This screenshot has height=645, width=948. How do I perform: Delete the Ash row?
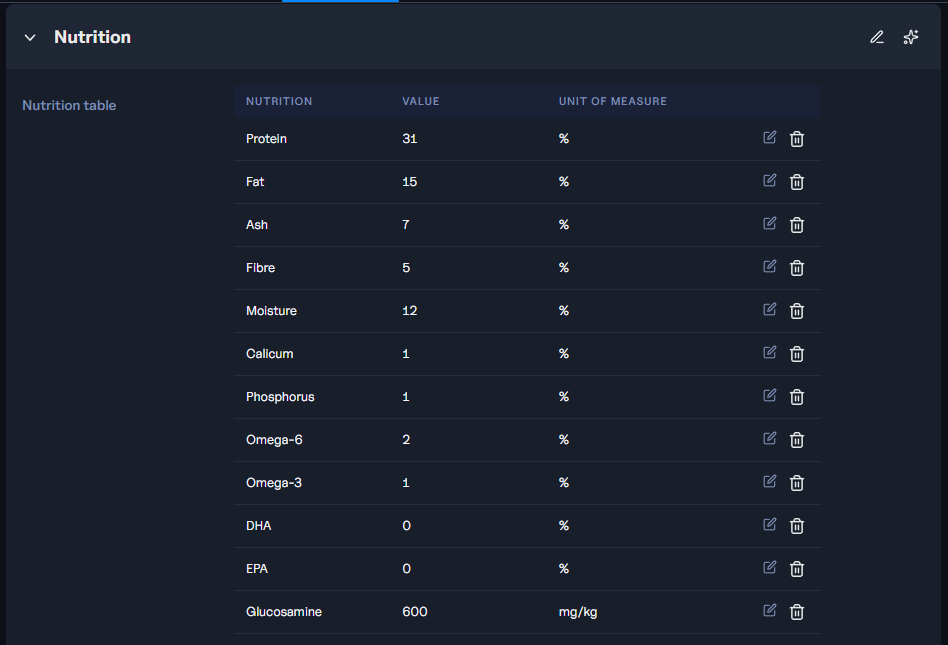coord(797,225)
